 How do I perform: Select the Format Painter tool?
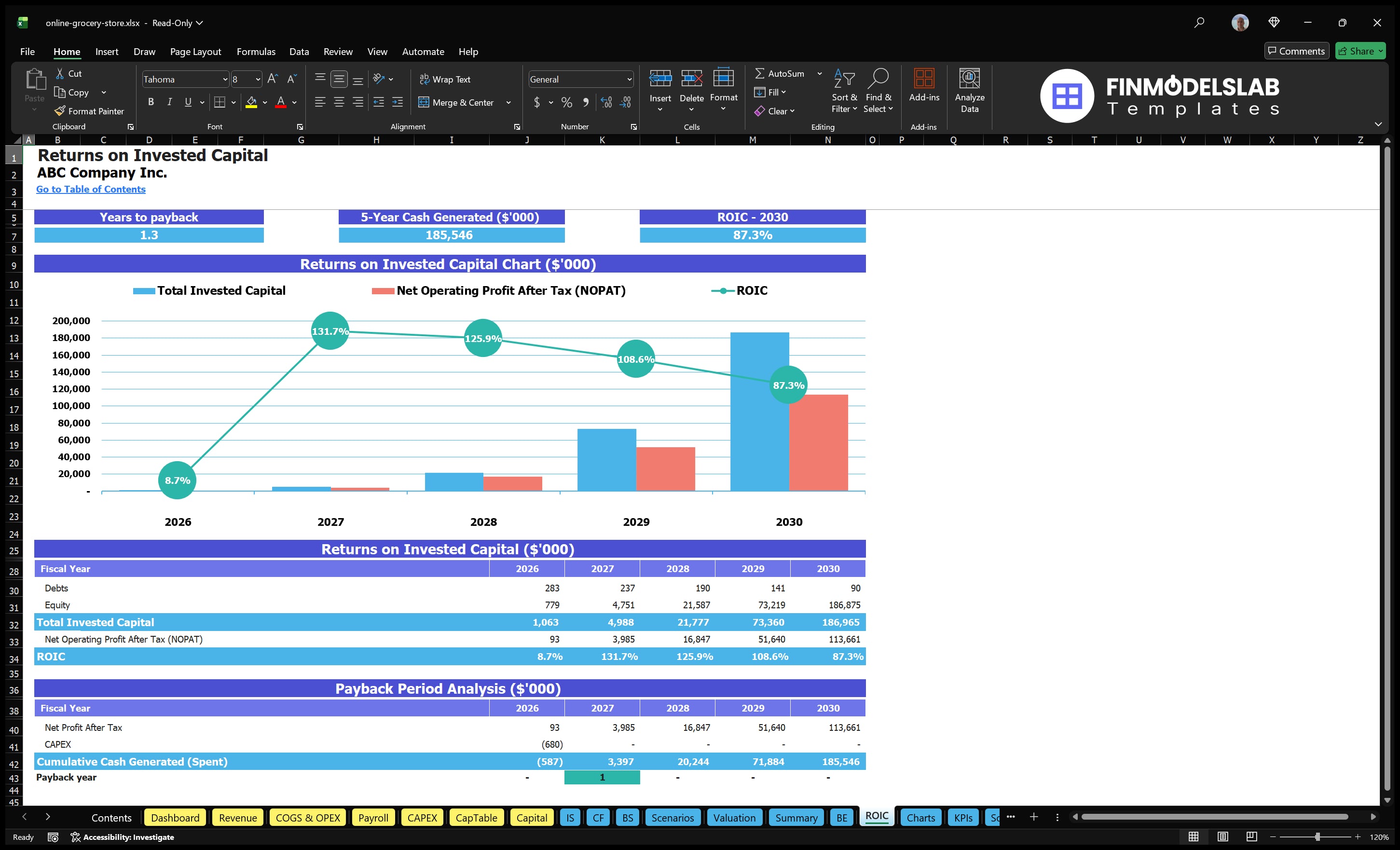(89, 111)
